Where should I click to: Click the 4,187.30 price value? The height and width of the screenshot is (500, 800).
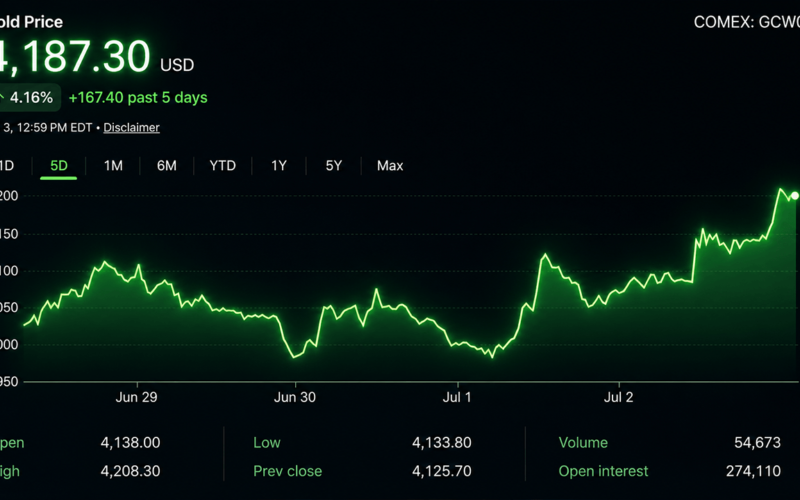click(75, 56)
